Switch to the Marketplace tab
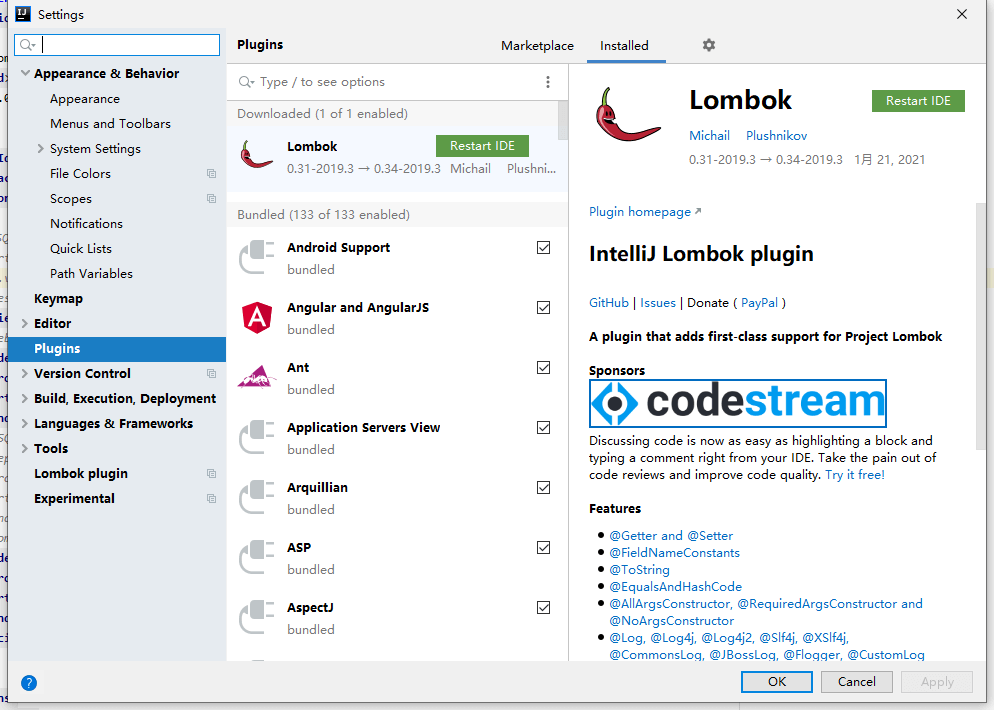Screen dimensions: 994x710 [x=537, y=46]
